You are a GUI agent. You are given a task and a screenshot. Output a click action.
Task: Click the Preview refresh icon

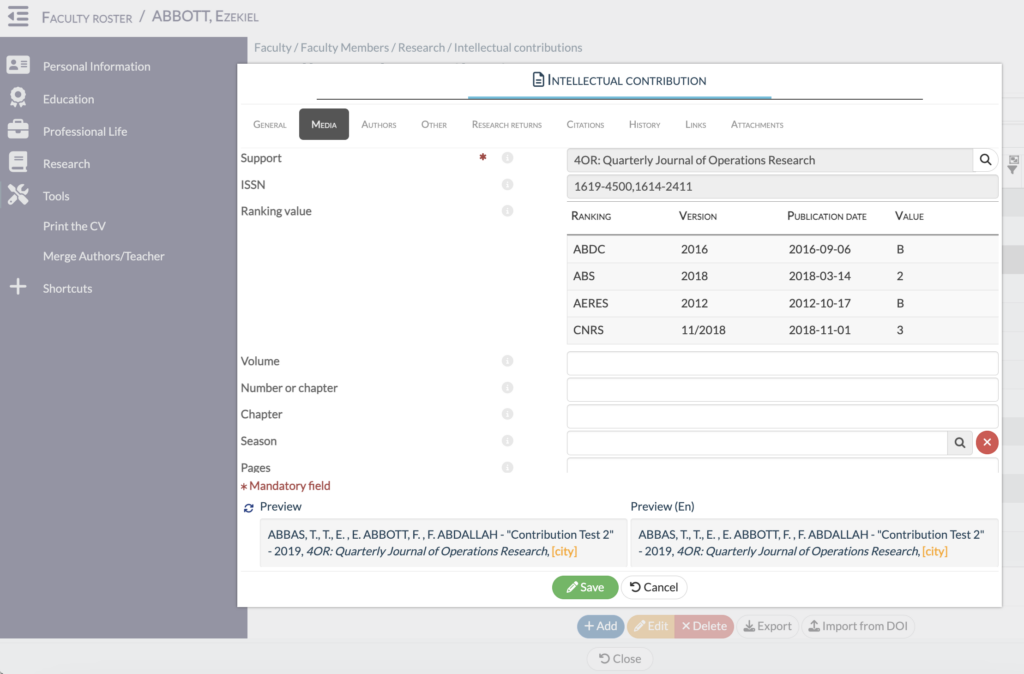click(x=249, y=508)
